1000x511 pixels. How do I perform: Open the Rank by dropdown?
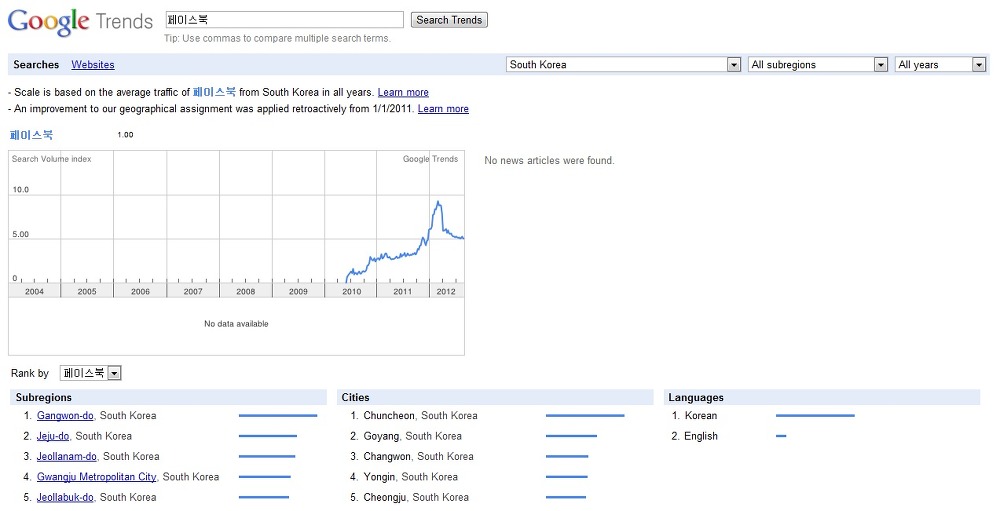point(91,373)
